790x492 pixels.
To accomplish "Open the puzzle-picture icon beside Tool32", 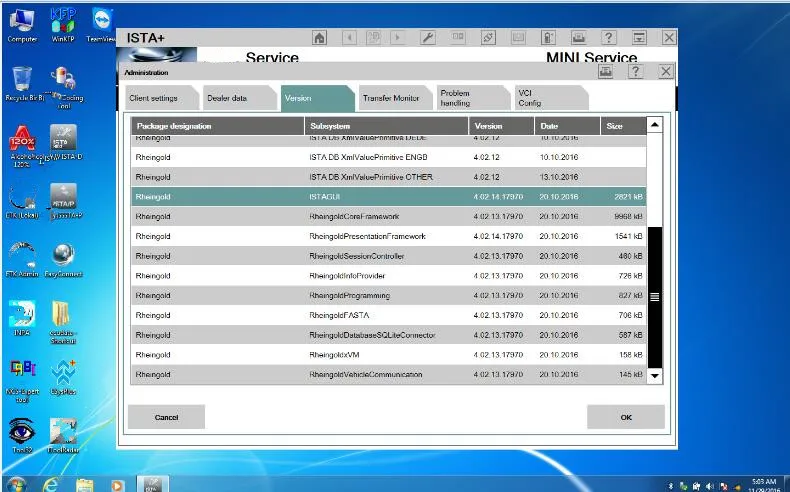I will [x=63, y=436].
